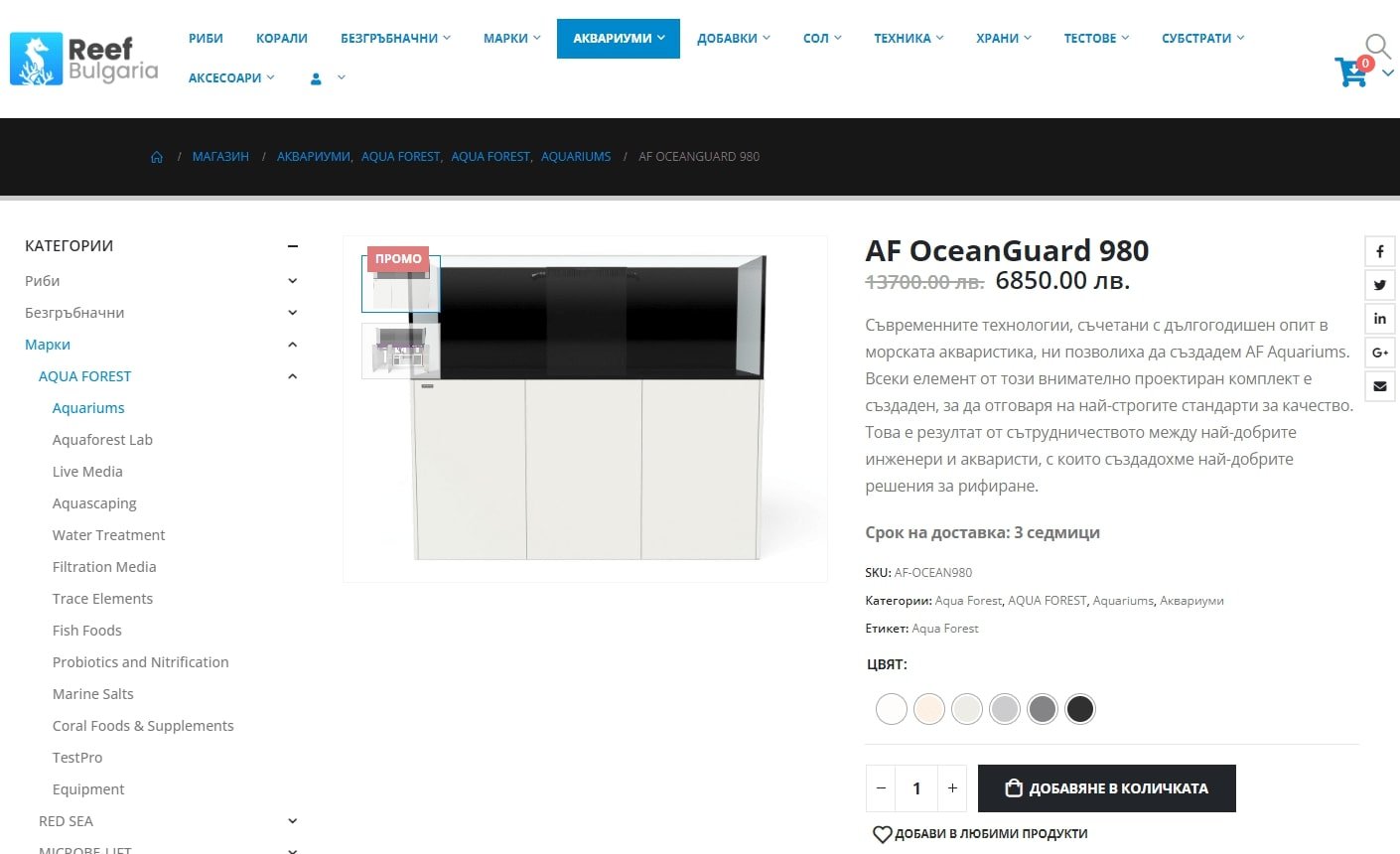Select the white color swatch
Screen dimensions: 1400x854
(x=892, y=709)
